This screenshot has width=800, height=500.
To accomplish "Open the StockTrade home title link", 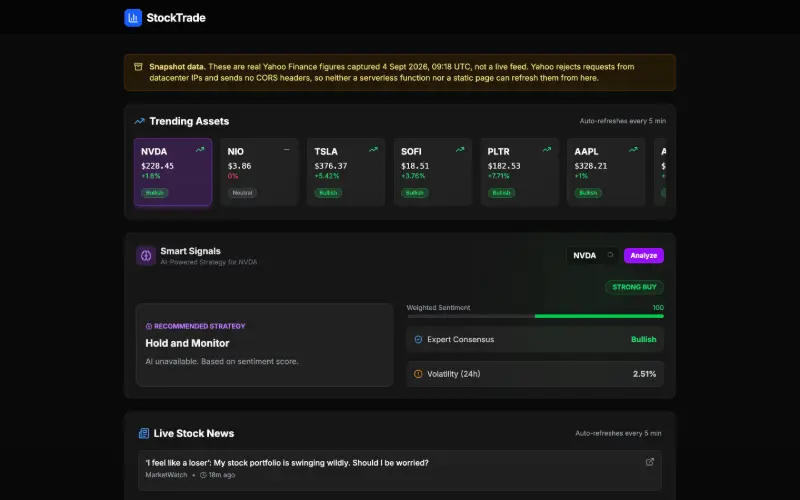I will pos(176,18).
